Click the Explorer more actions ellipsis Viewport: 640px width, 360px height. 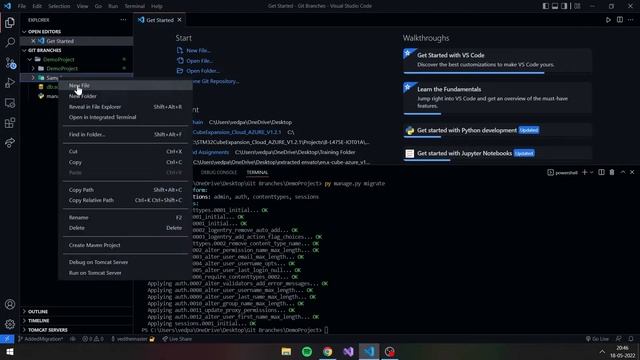pyautogui.click(x=123, y=20)
